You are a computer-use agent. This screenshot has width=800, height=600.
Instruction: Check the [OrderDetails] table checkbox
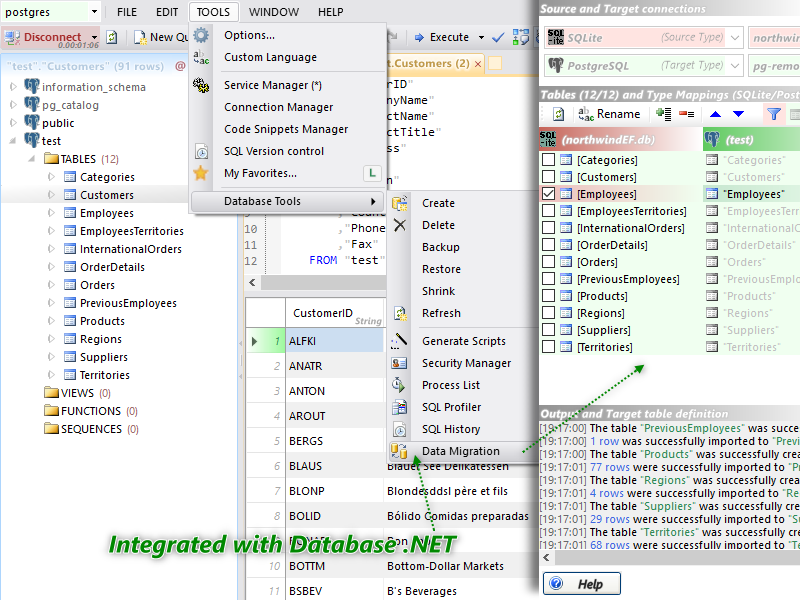(548, 245)
